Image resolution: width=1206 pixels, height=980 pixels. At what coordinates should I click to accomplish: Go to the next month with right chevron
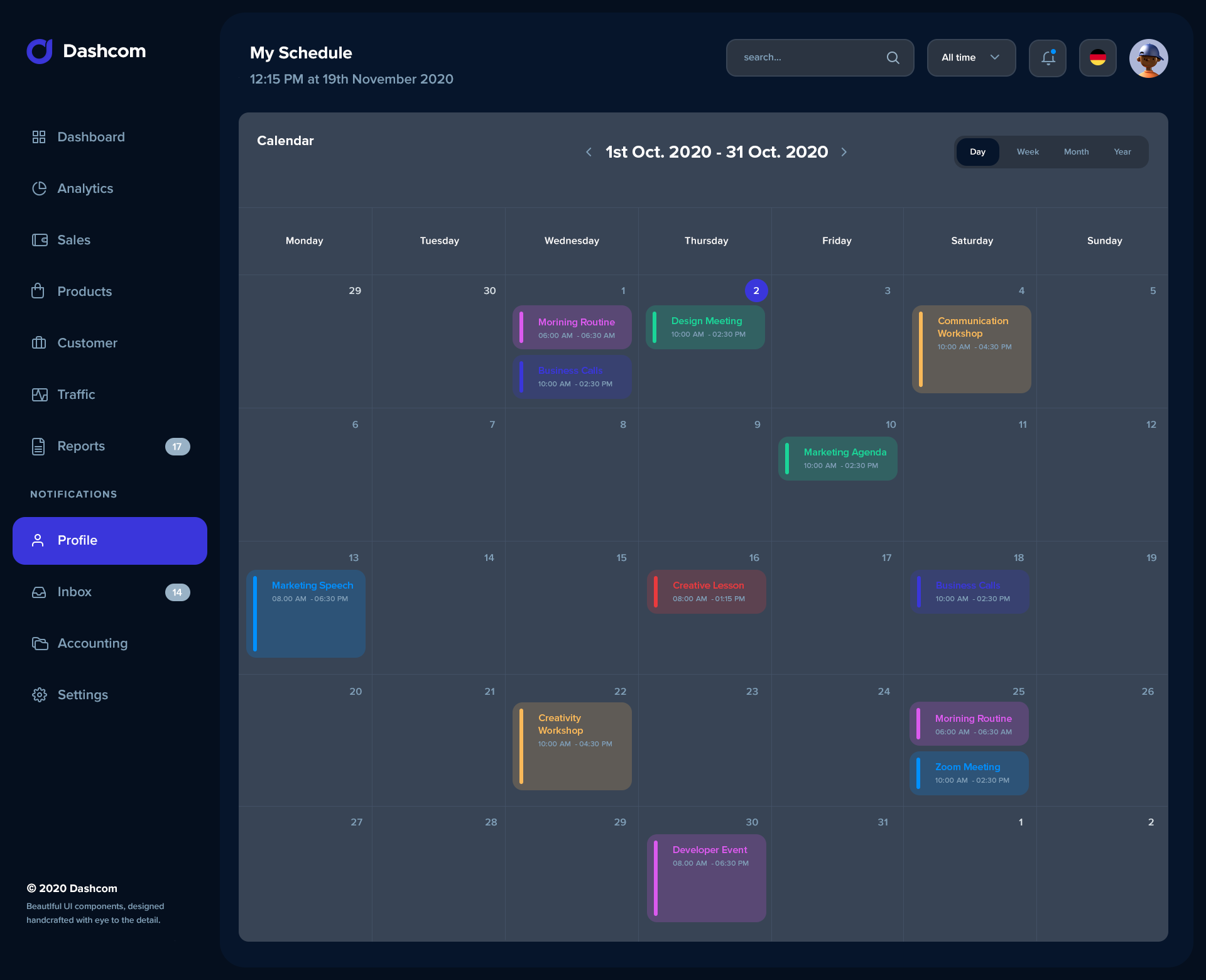pos(844,151)
